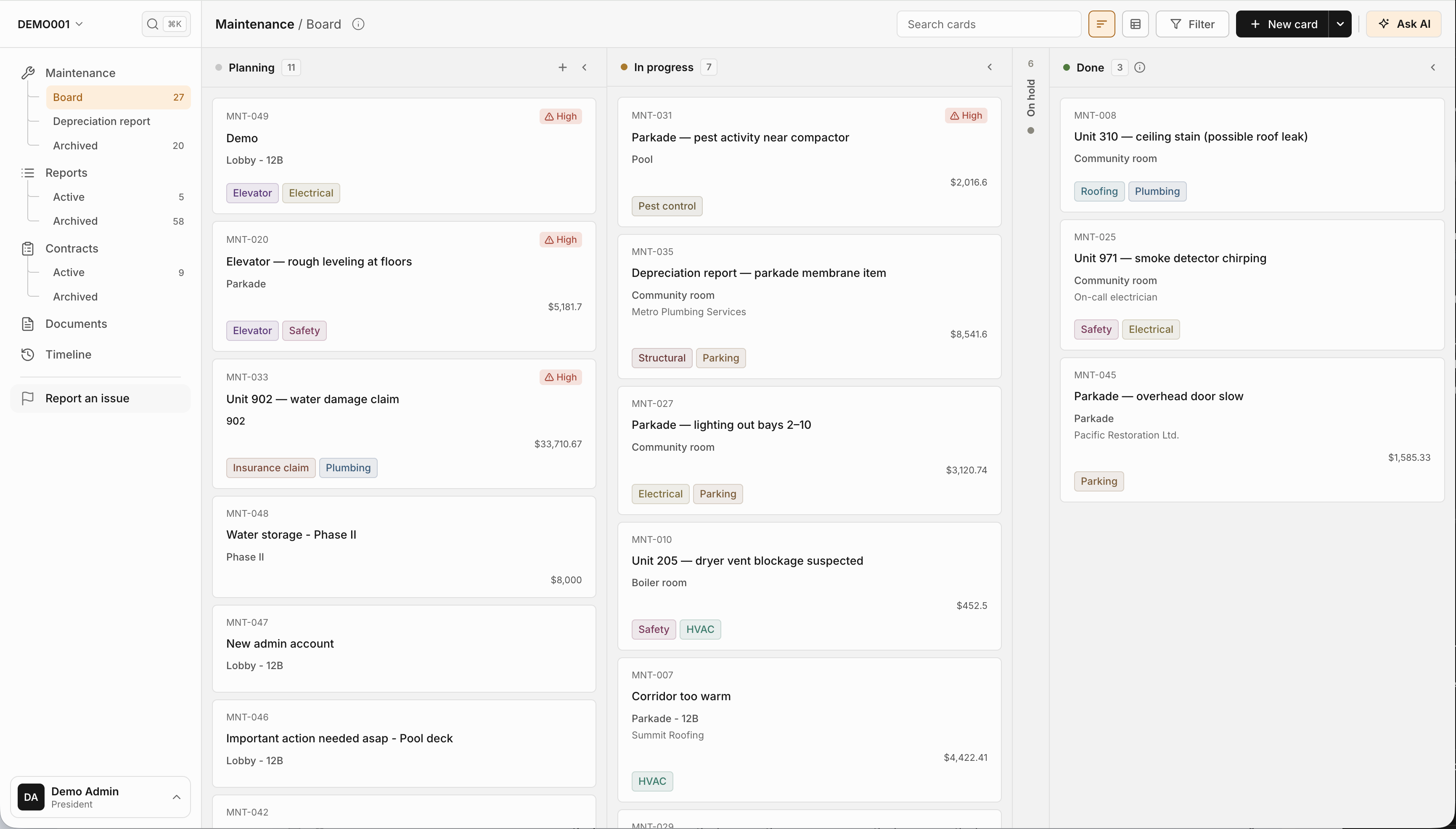Select Board in the sidebar

click(x=118, y=97)
